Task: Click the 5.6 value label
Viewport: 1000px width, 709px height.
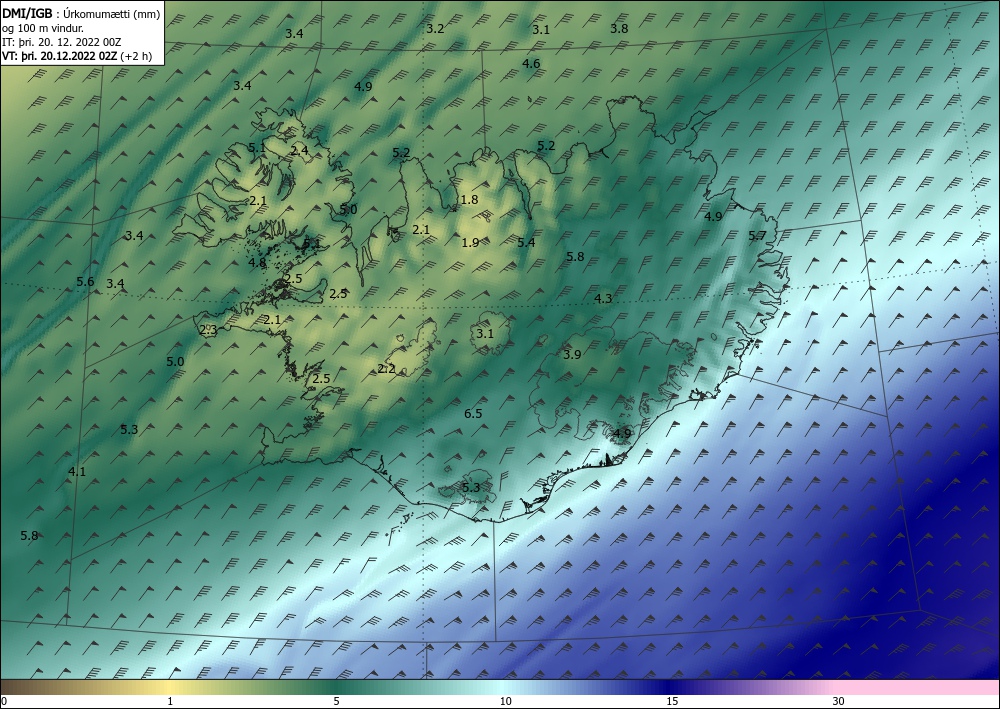Action: point(85,282)
